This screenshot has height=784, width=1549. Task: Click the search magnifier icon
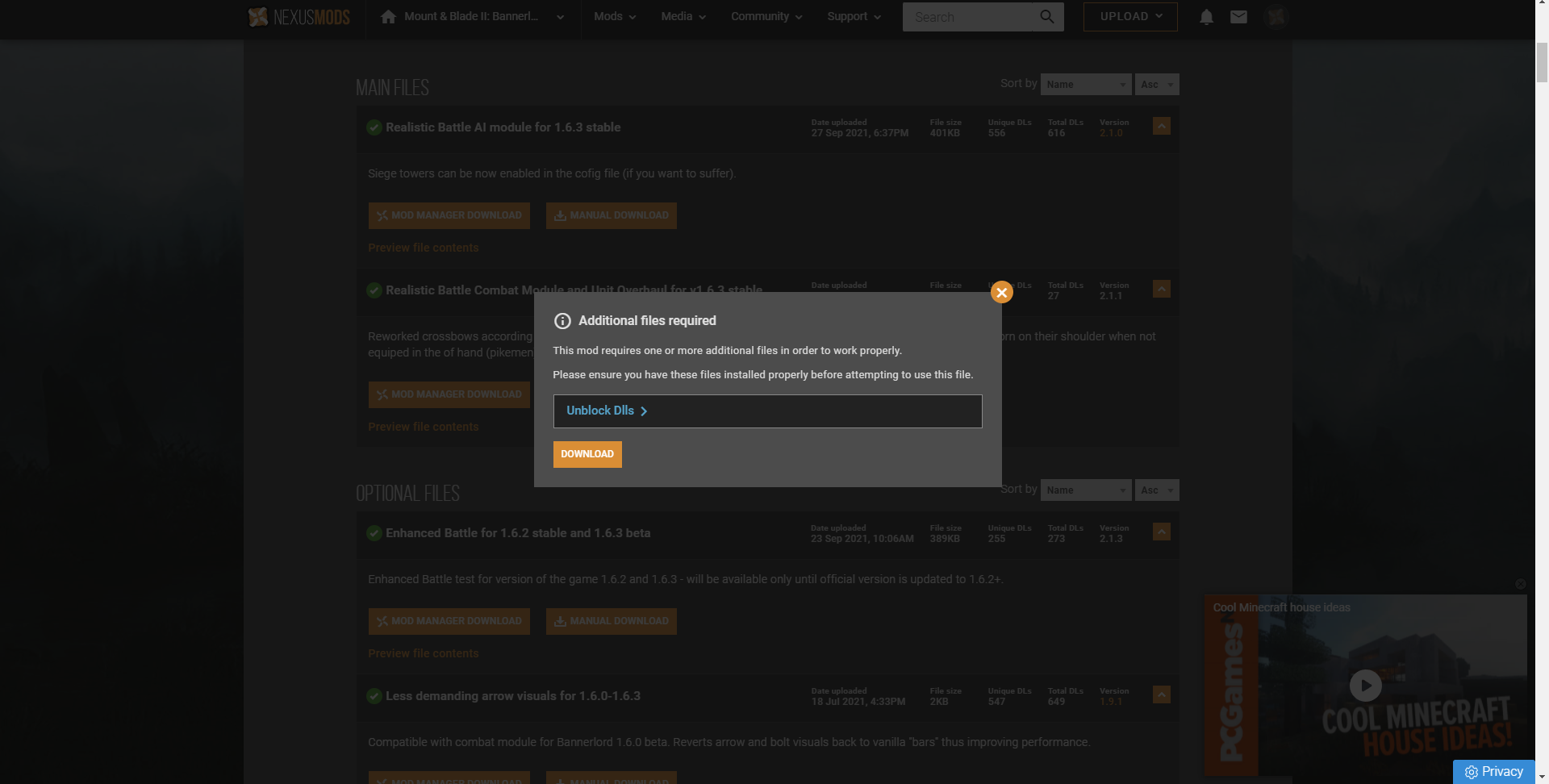point(1047,17)
